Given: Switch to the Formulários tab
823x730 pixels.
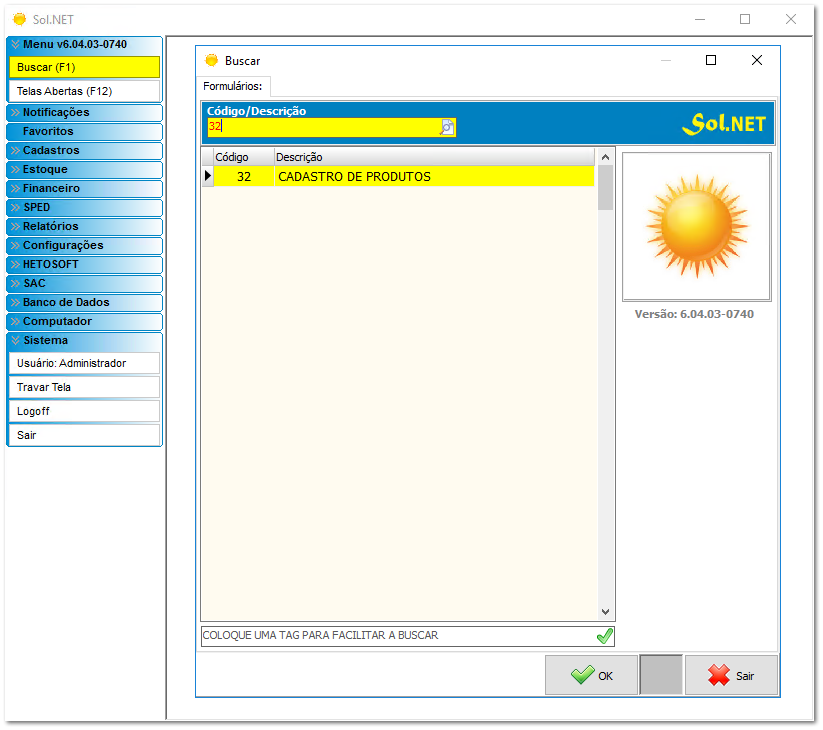Looking at the screenshot, I should pos(233,86).
